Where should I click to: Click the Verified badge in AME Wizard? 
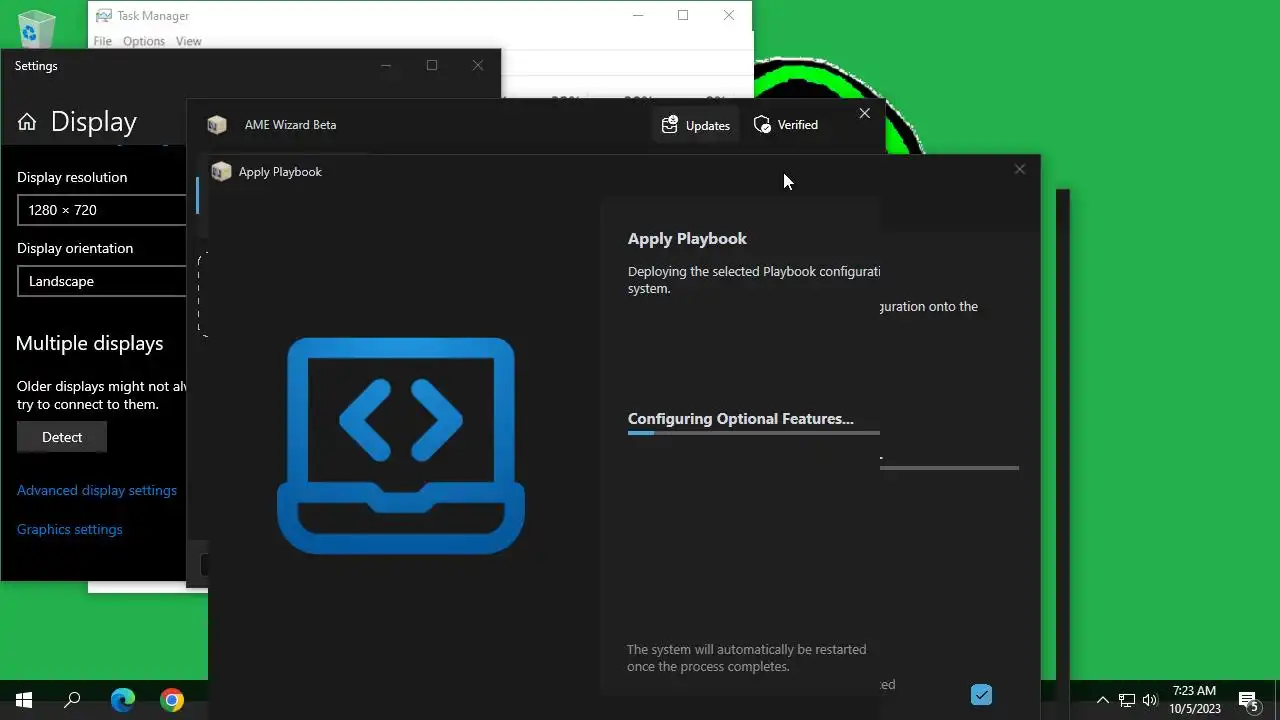[786, 125]
